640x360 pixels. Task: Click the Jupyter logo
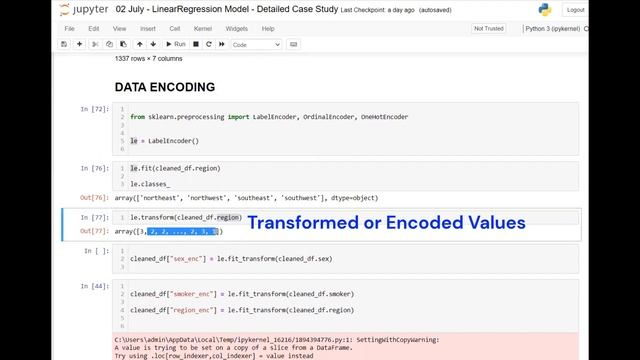(84, 9)
